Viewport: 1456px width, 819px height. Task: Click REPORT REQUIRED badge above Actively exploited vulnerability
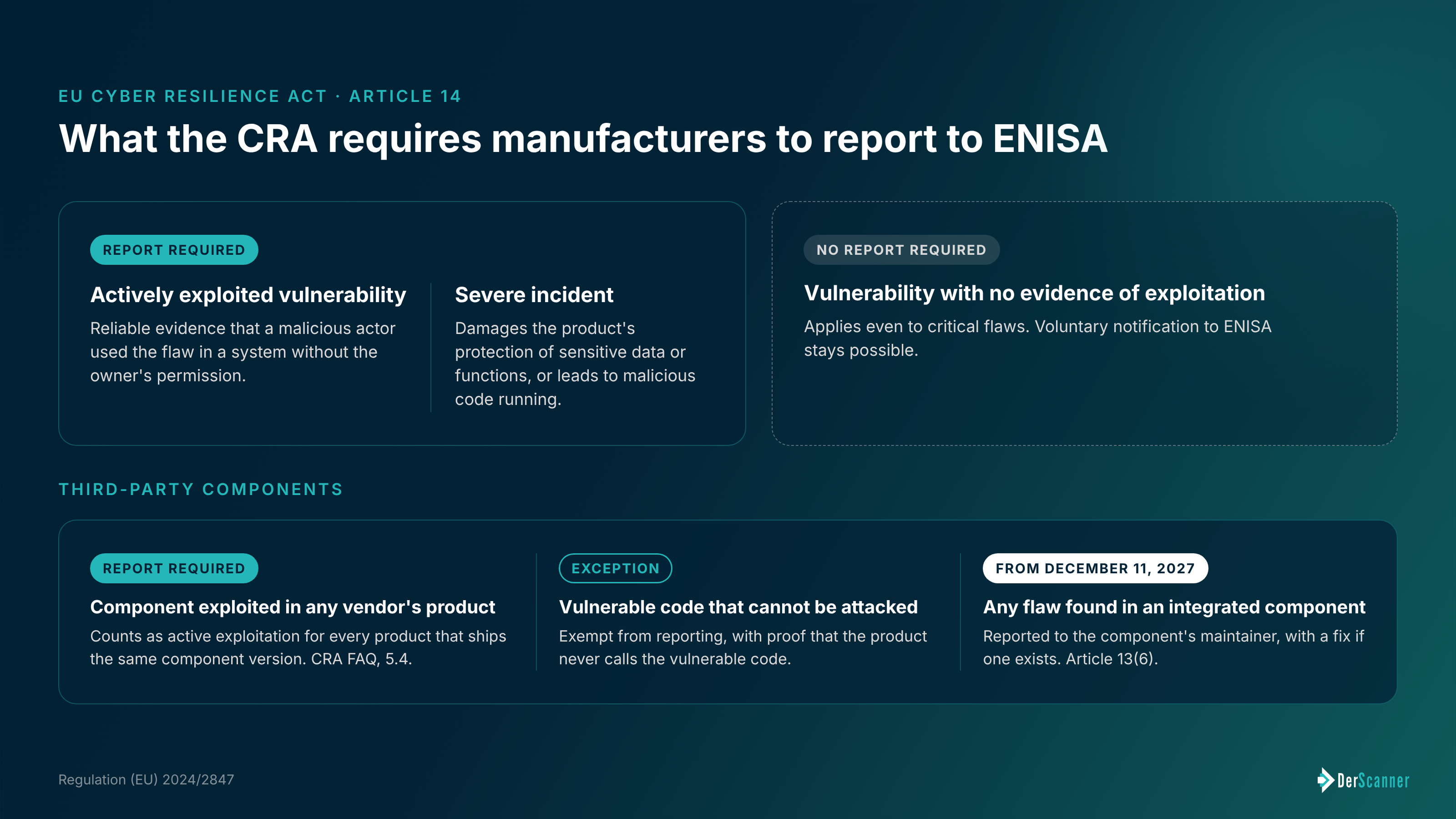[174, 250]
